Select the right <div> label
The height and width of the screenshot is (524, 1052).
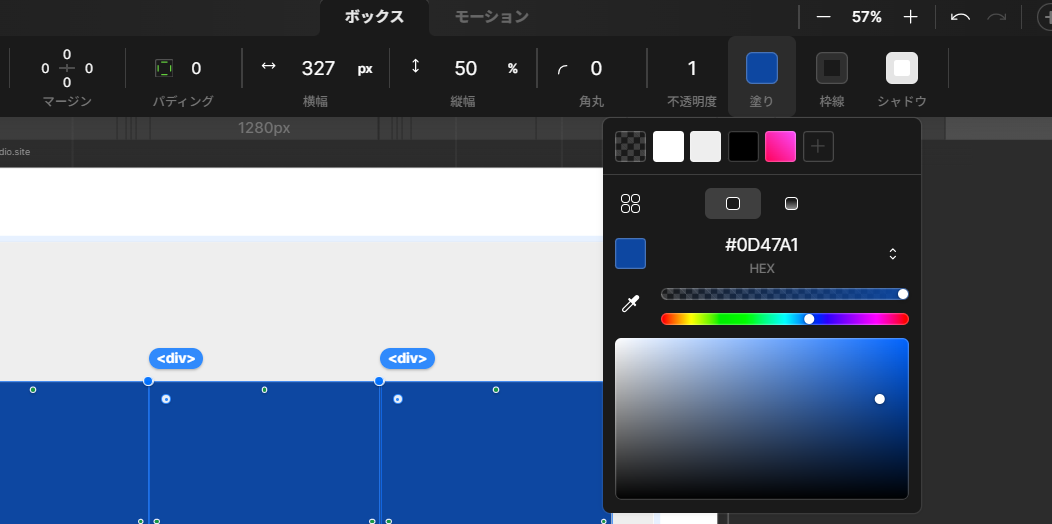[407, 359]
